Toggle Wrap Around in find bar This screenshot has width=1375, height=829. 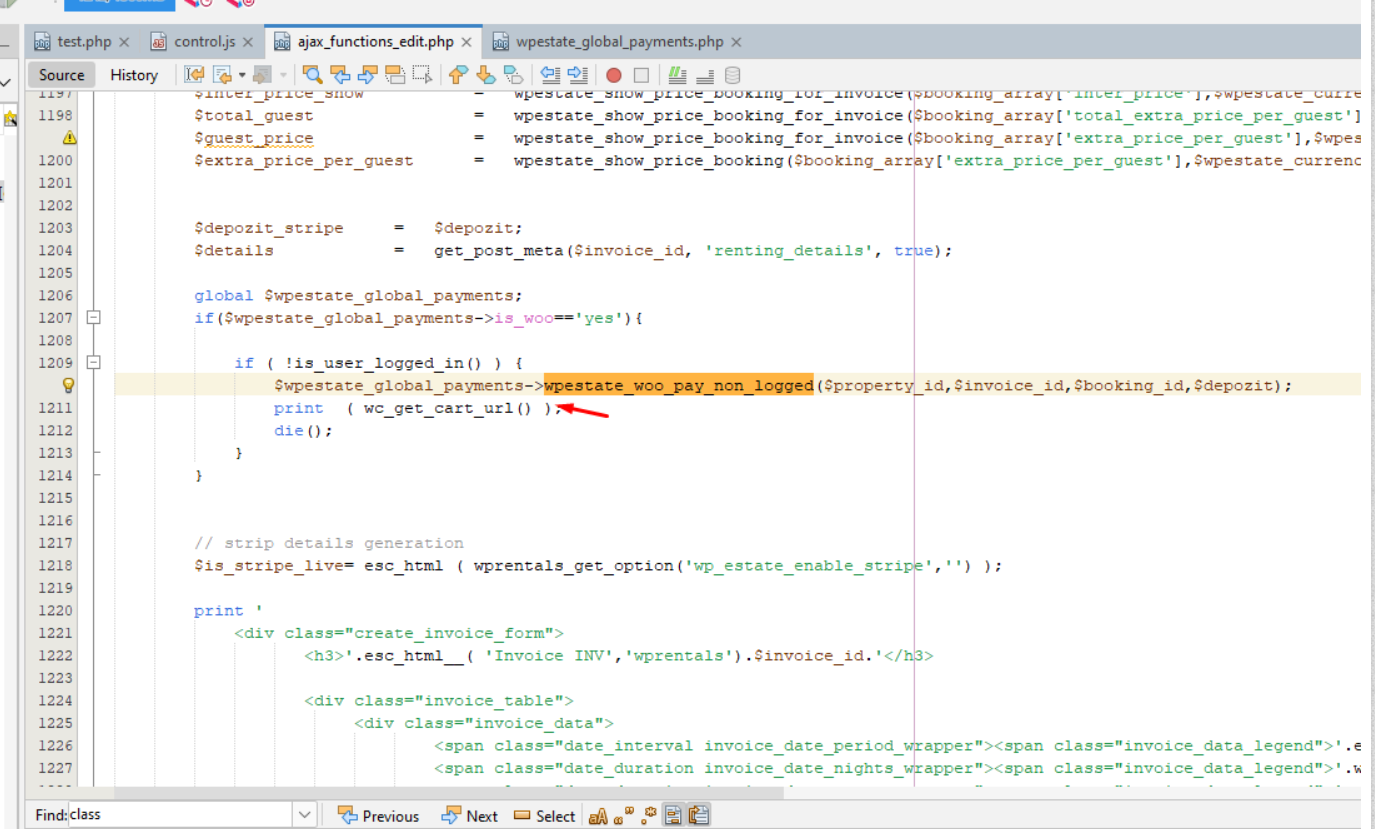699,816
